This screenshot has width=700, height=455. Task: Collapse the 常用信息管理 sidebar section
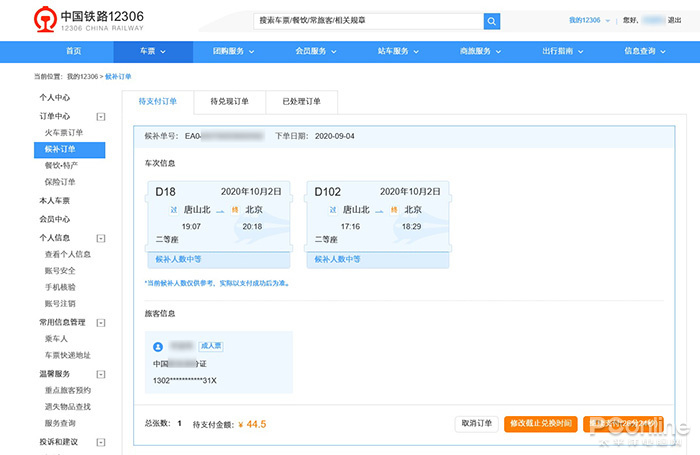(x=100, y=323)
